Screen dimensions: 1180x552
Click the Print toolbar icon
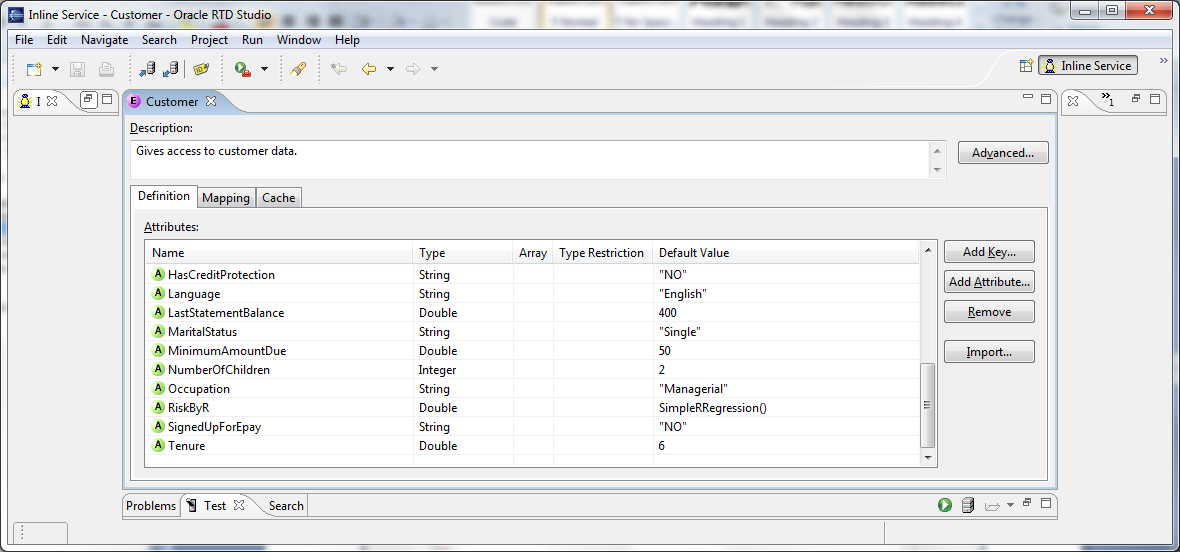coord(106,69)
